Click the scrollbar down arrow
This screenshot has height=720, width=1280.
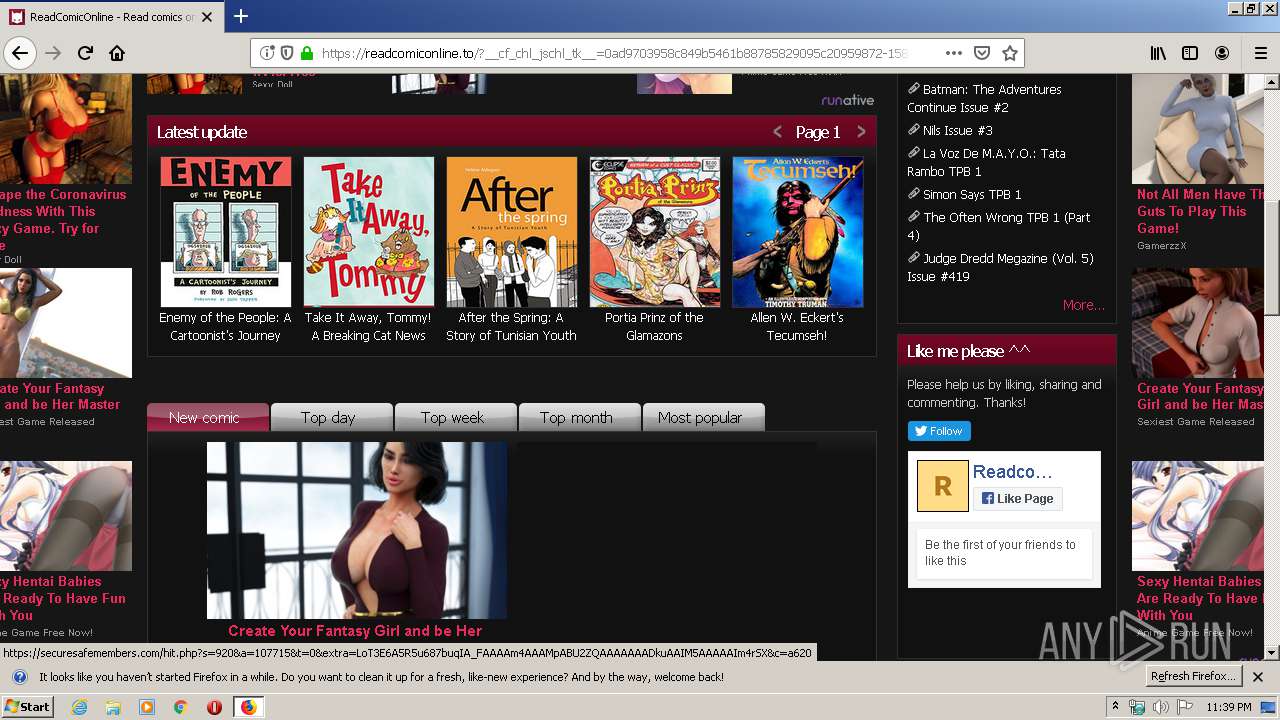tap(1272, 653)
